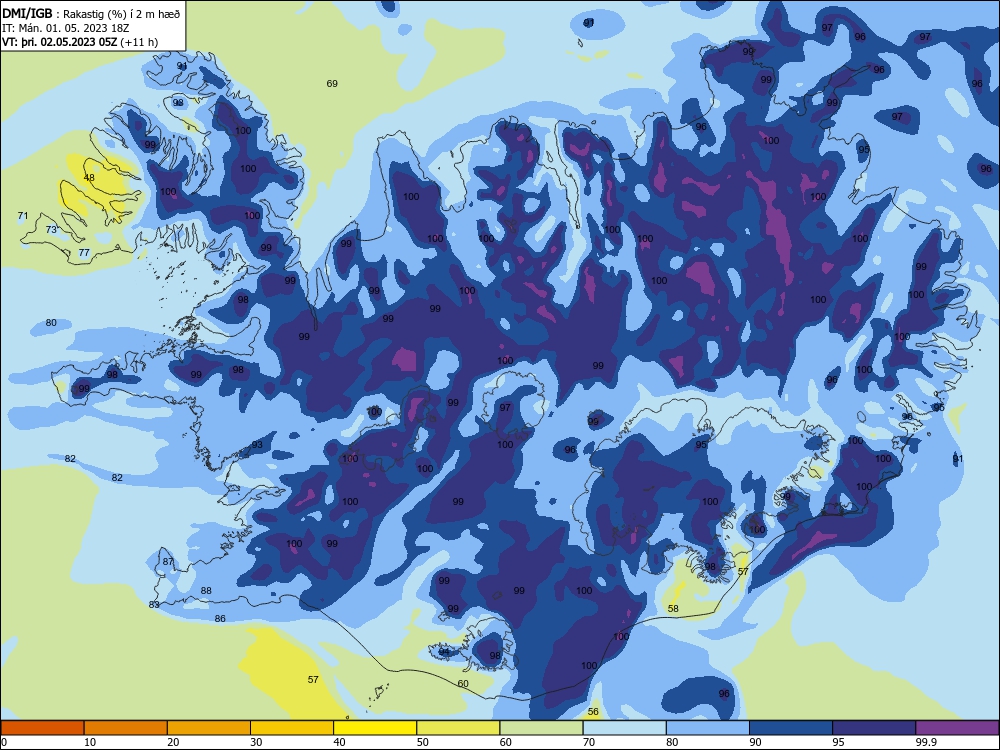Click the '86' humidity value on the map
This screenshot has height=750, width=1000.
(220, 619)
